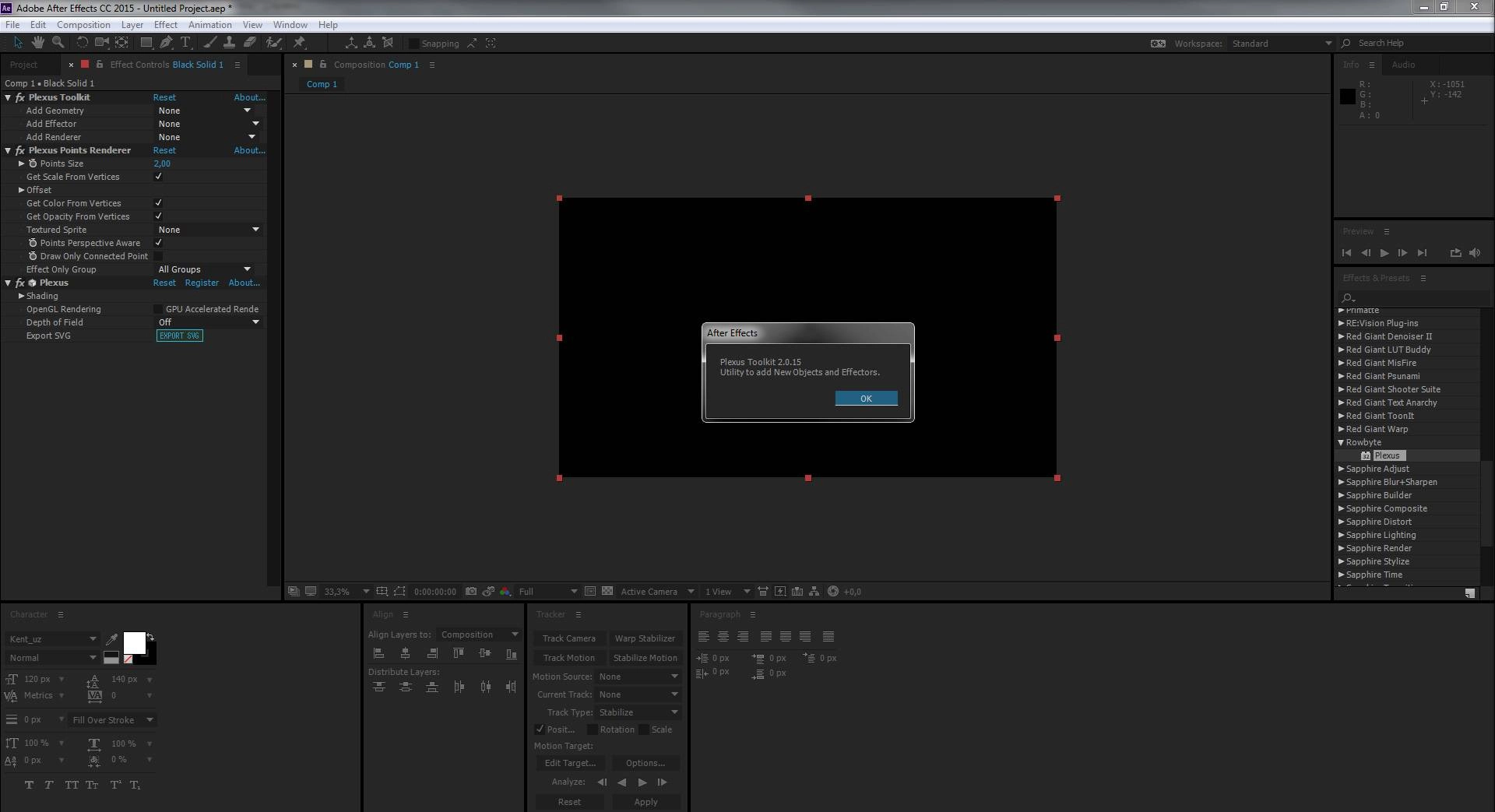Image resolution: width=1495 pixels, height=812 pixels.
Task: Play the preview
Action: [x=1384, y=253]
